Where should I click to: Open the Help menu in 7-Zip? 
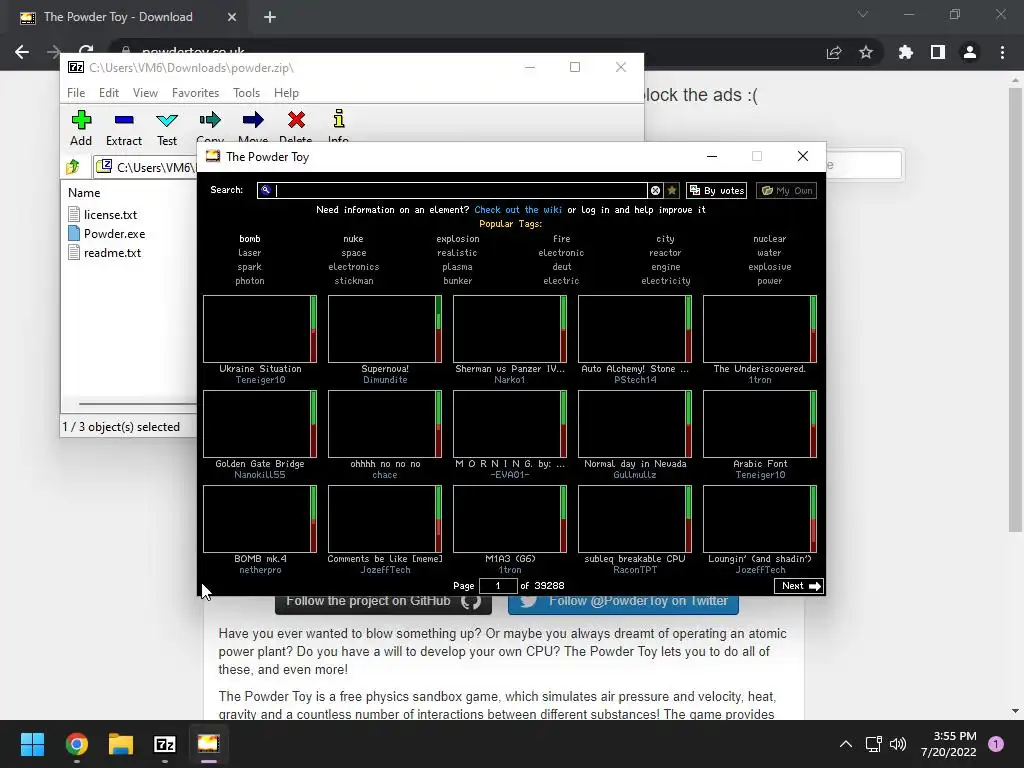(x=286, y=93)
